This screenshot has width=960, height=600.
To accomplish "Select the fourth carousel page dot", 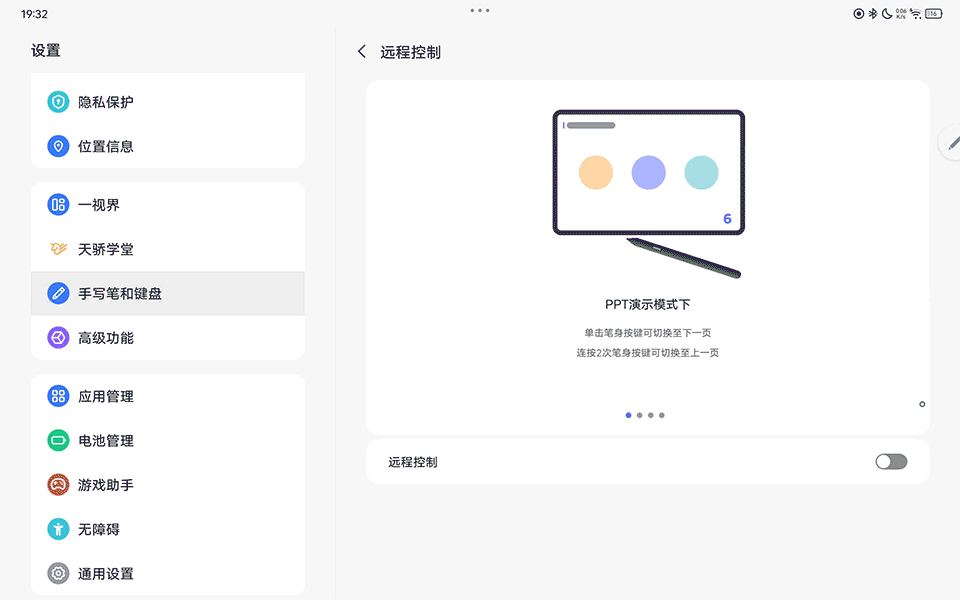I will tap(662, 415).
